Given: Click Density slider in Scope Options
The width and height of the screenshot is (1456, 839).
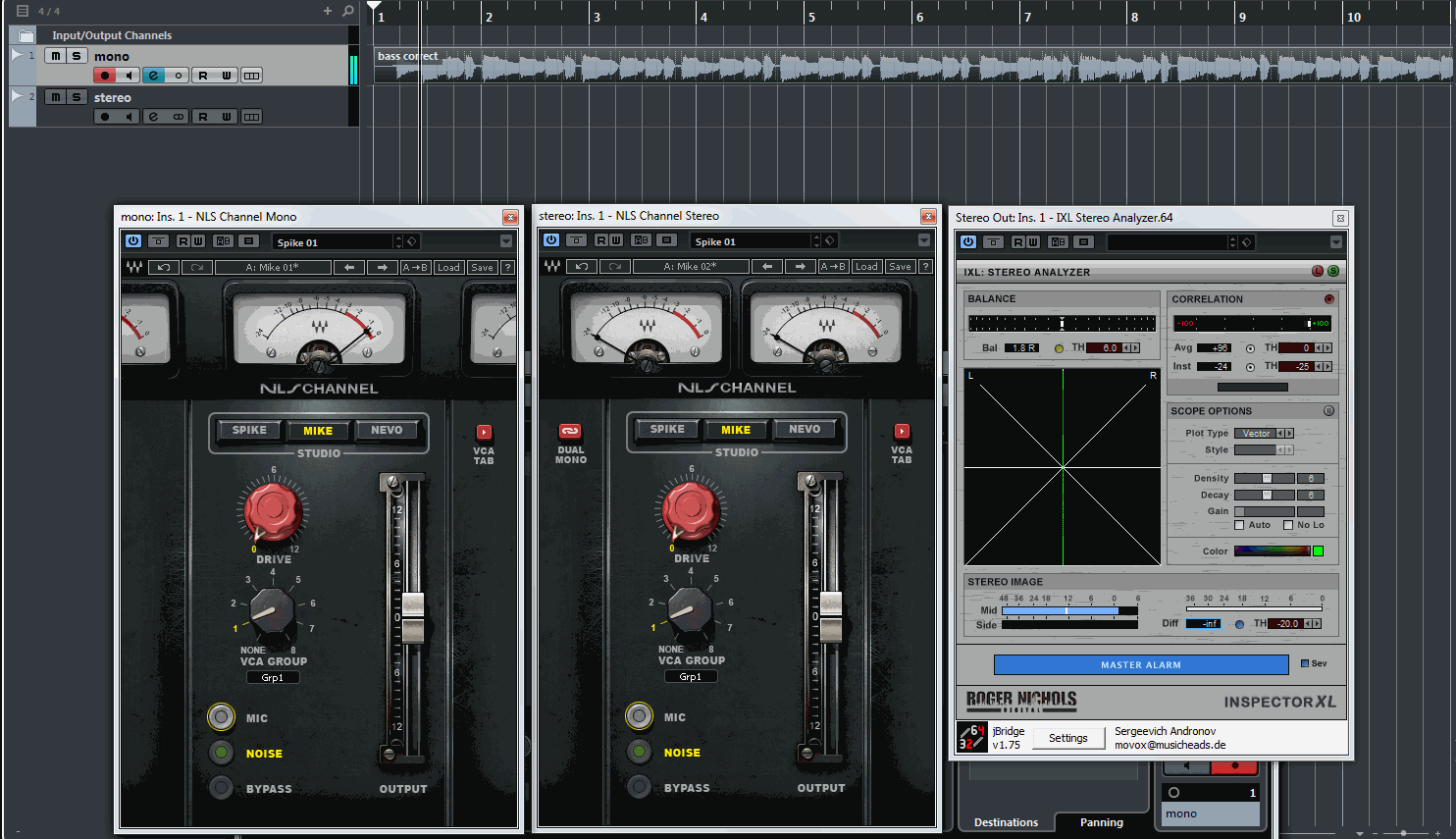Looking at the screenshot, I should tap(1265, 478).
